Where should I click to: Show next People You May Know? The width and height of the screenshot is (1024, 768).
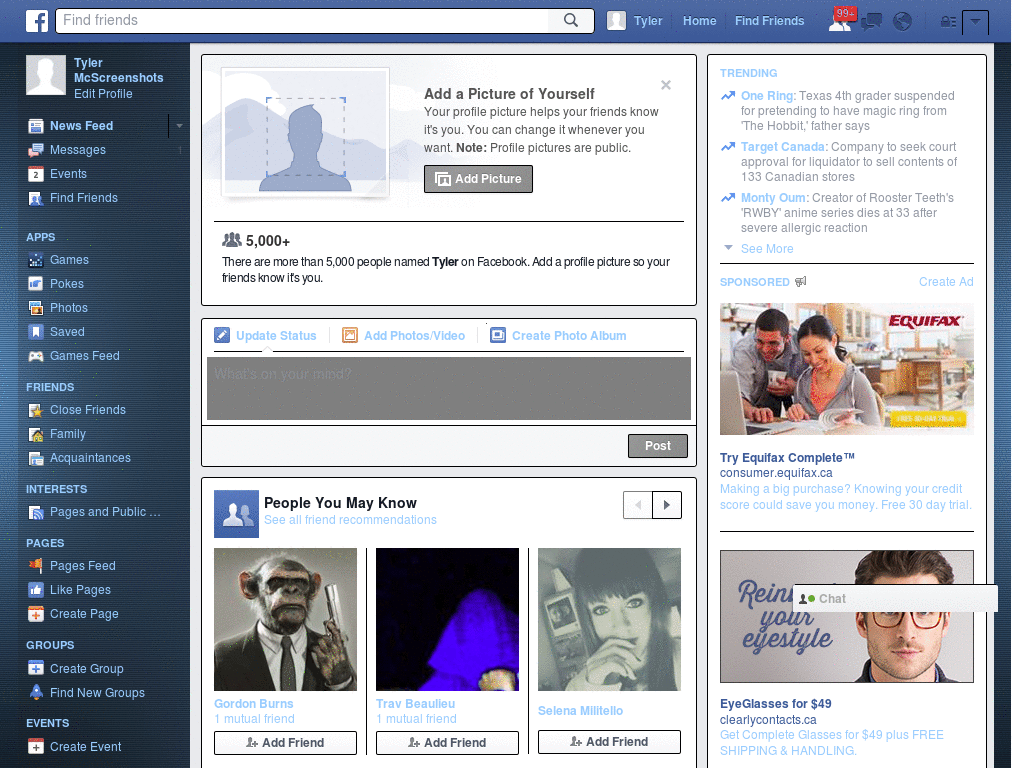point(667,505)
